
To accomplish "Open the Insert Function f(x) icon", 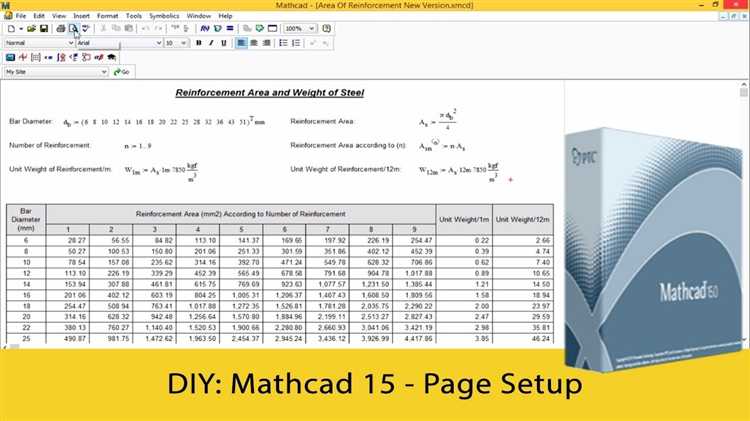I will [x=205, y=29].
